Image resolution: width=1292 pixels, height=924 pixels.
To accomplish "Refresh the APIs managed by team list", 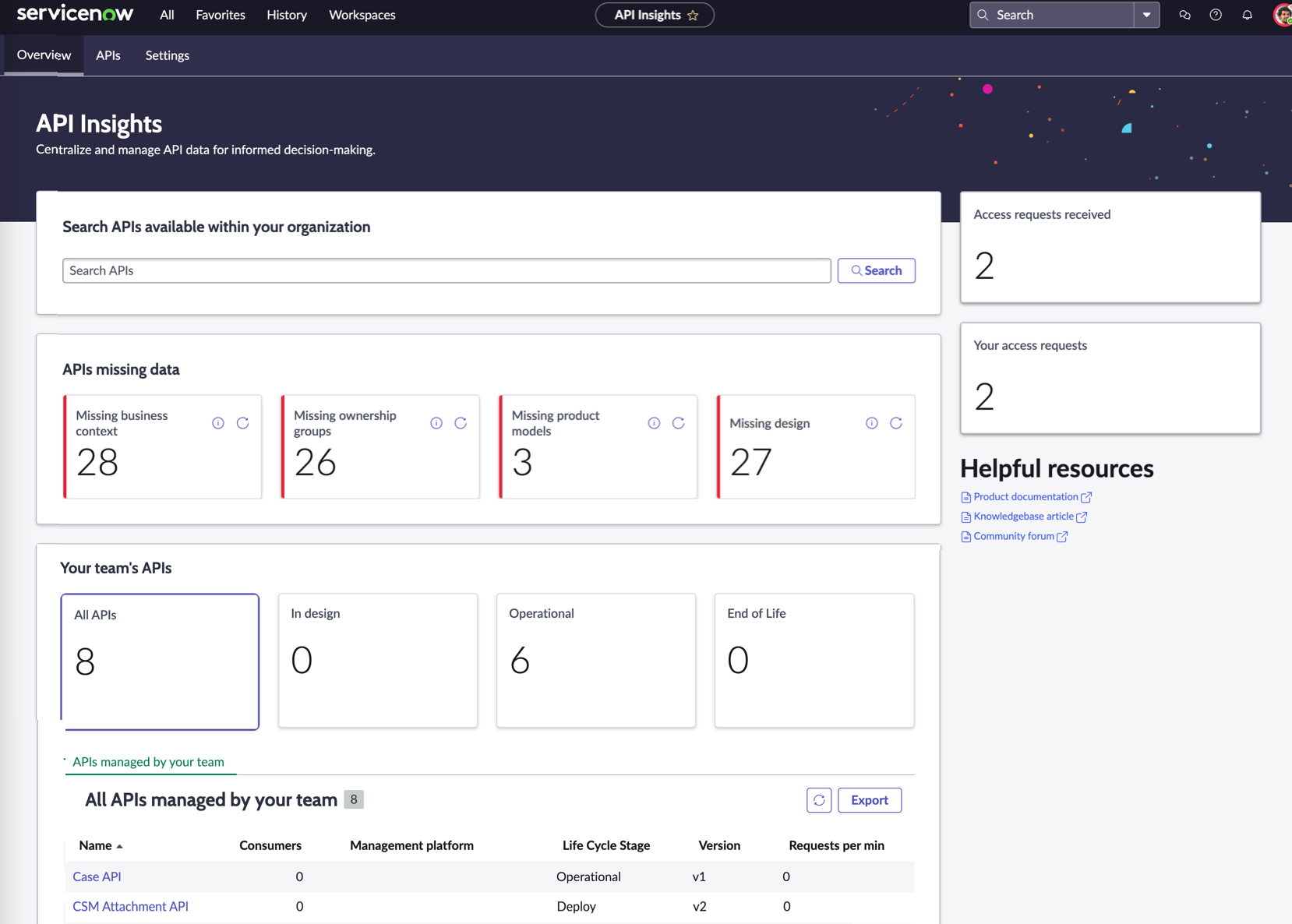I will click(819, 800).
